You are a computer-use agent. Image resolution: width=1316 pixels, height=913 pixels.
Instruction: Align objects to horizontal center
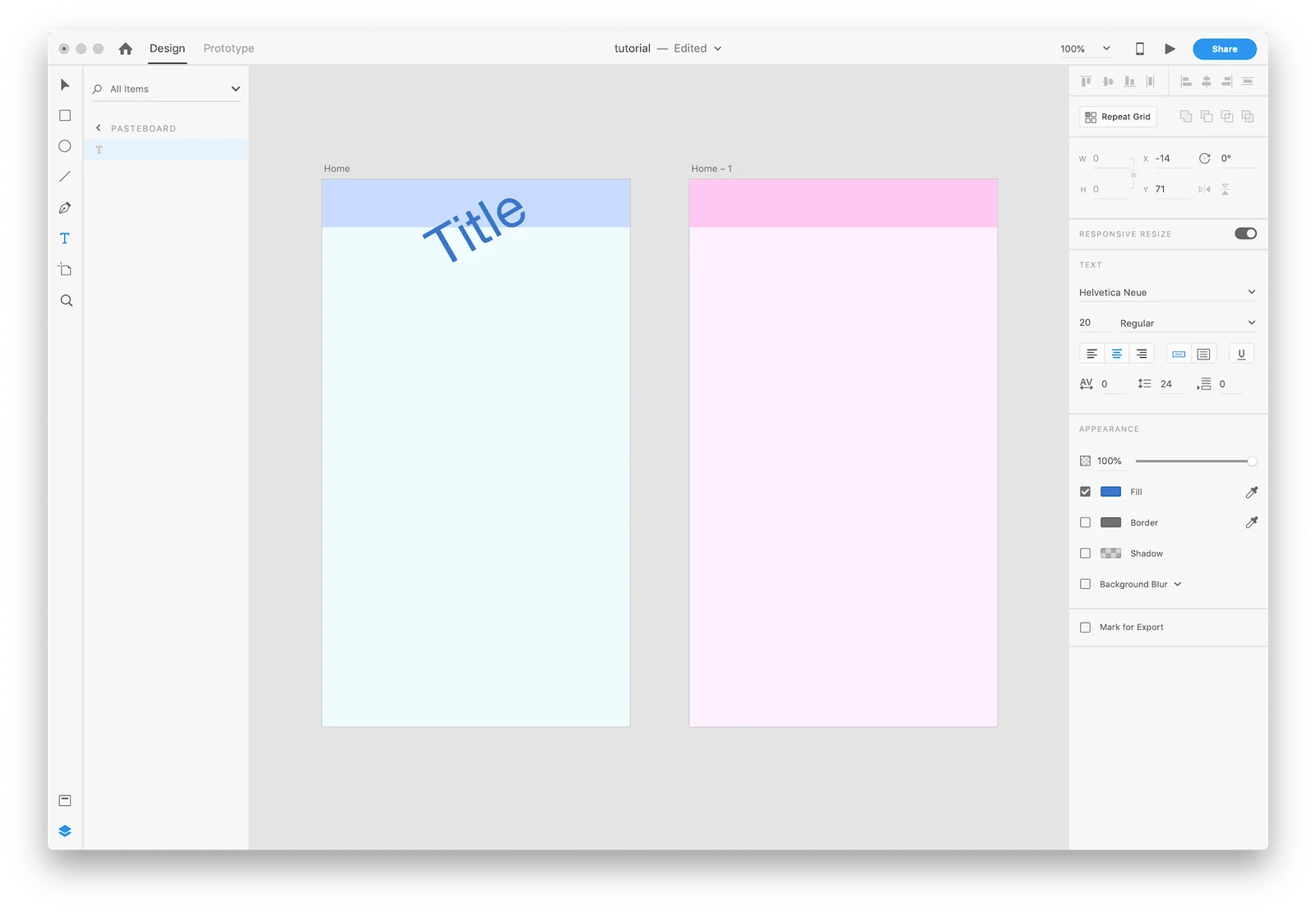tap(1207, 81)
